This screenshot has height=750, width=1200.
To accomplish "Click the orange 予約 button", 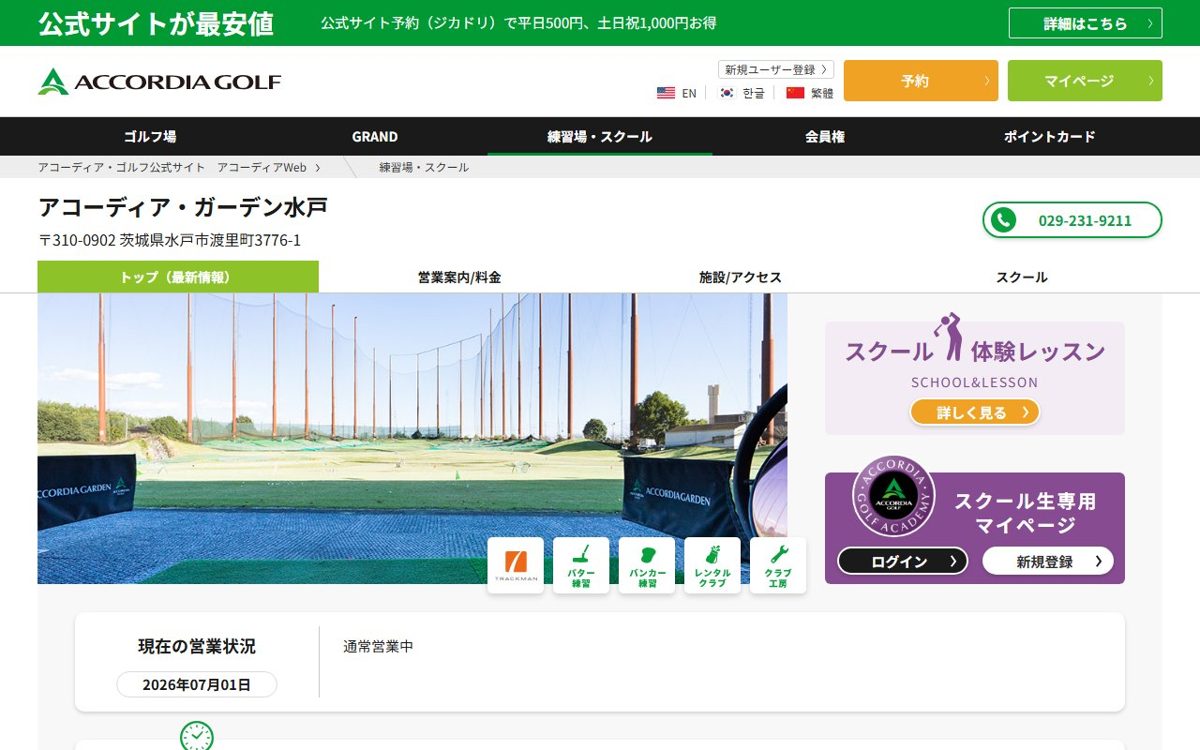I will pos(921,81).
